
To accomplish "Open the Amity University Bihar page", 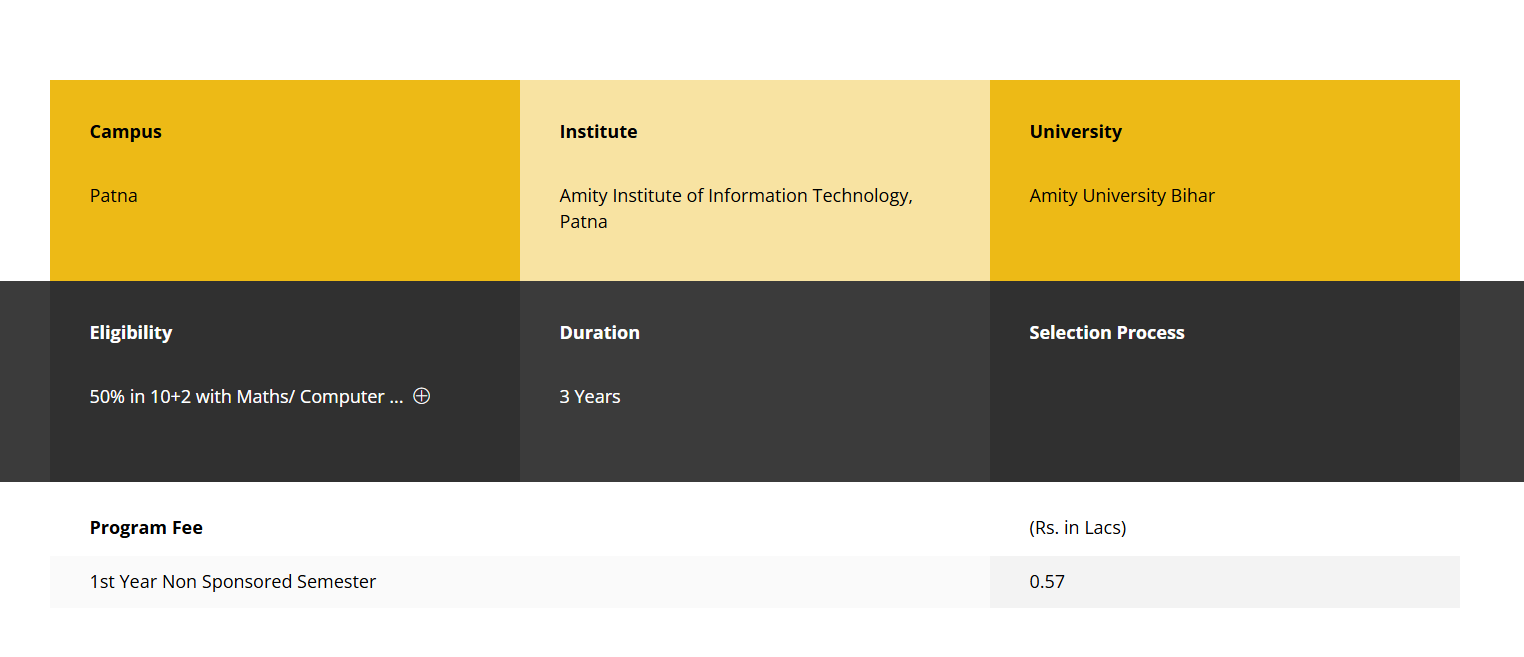I will [x=1122, y=195].
